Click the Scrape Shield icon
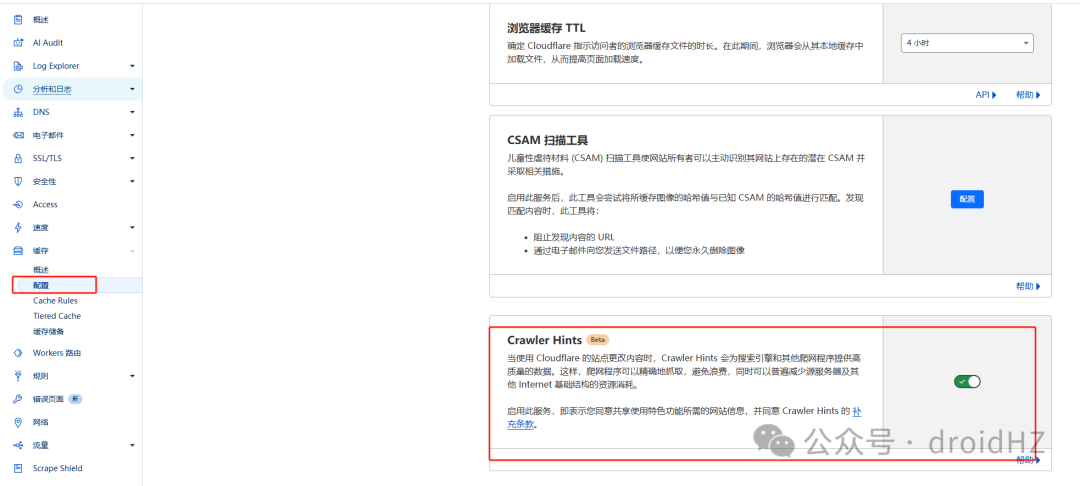The height and width of the screenshot is (486, 1080). click(18, 468)
